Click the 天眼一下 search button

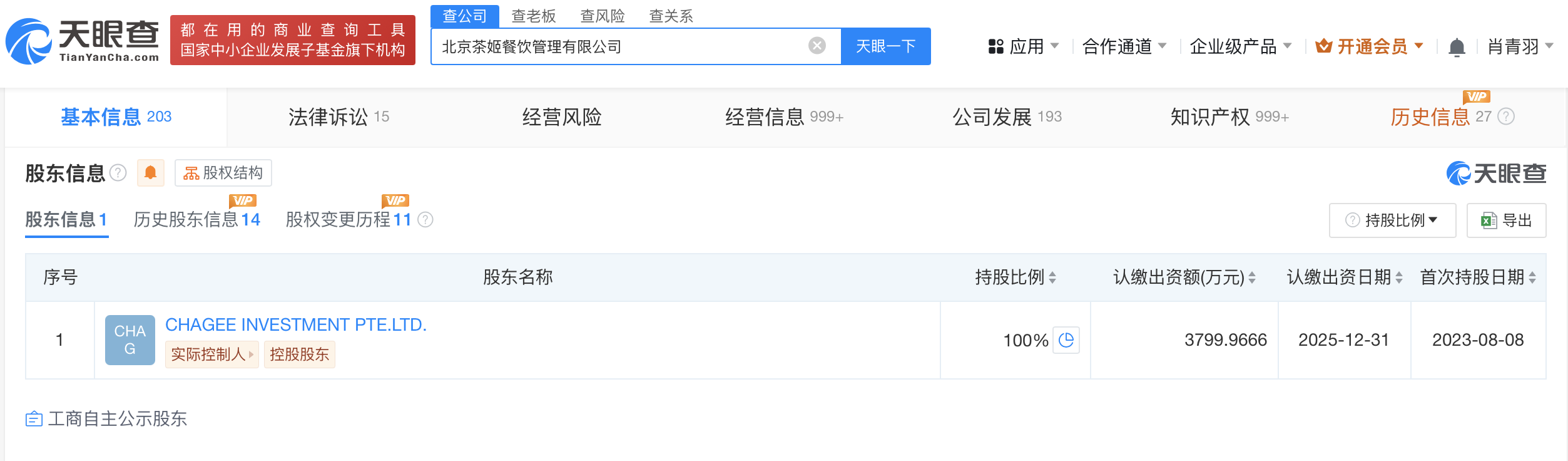tap(885, 46)
